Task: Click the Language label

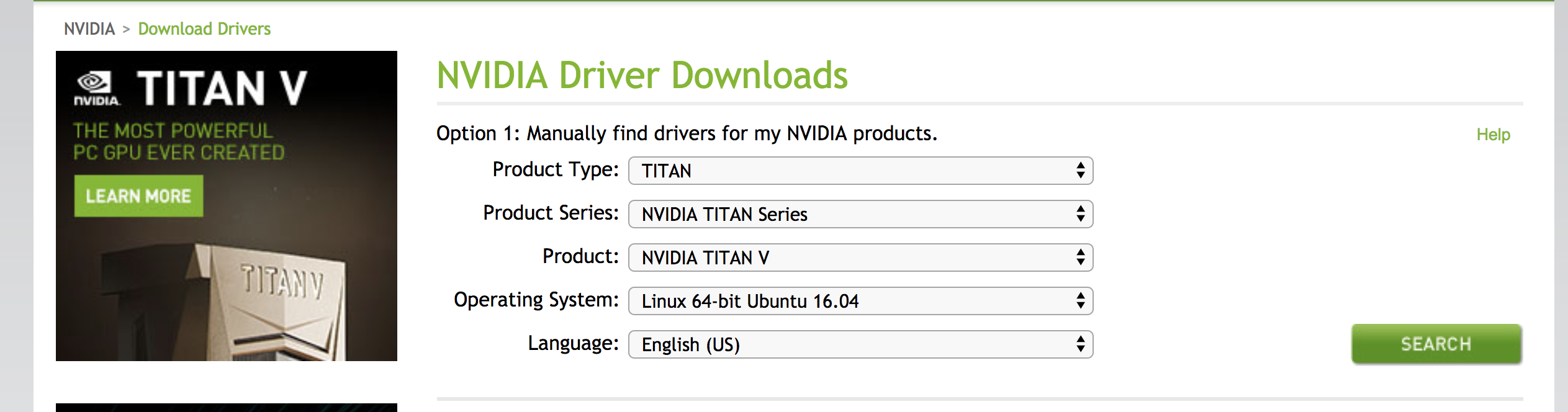Action: [x=574, y=343]
